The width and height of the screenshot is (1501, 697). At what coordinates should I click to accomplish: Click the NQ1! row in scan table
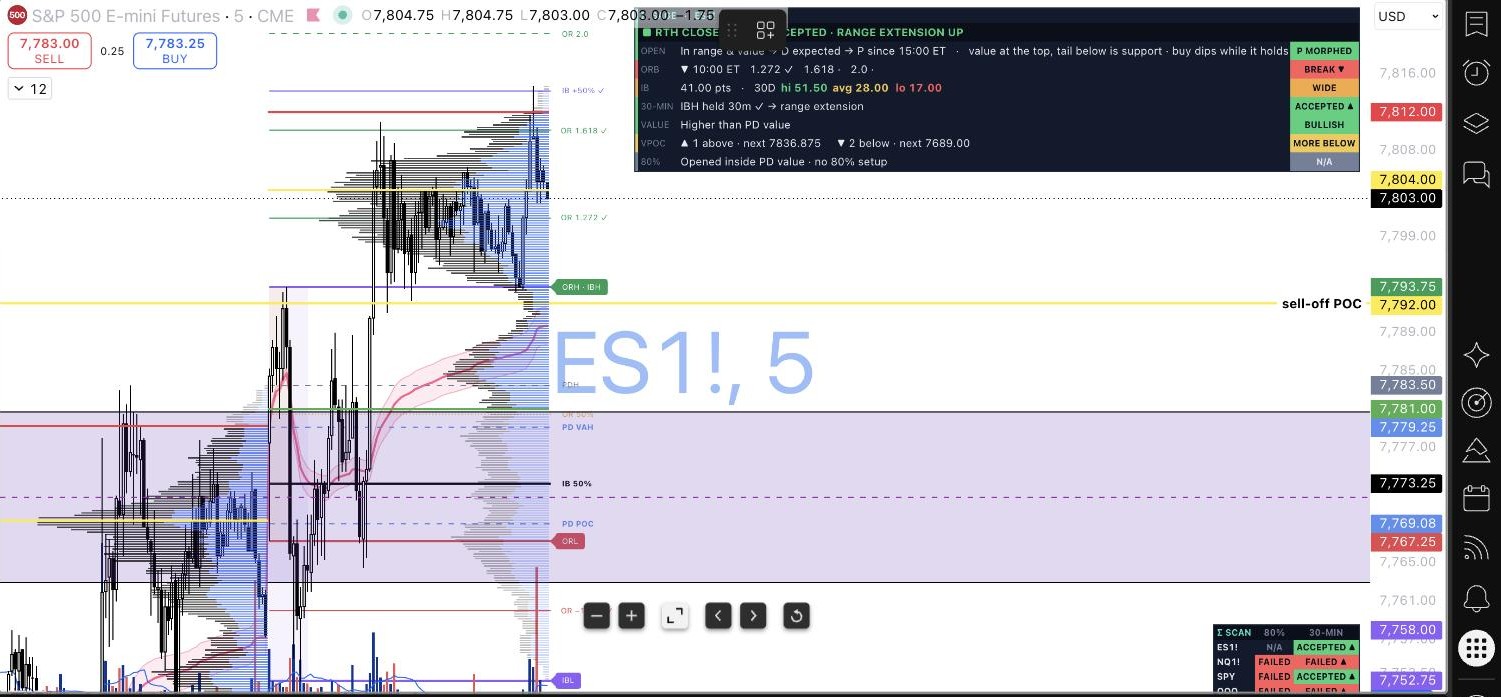(x=1287, y=662)
